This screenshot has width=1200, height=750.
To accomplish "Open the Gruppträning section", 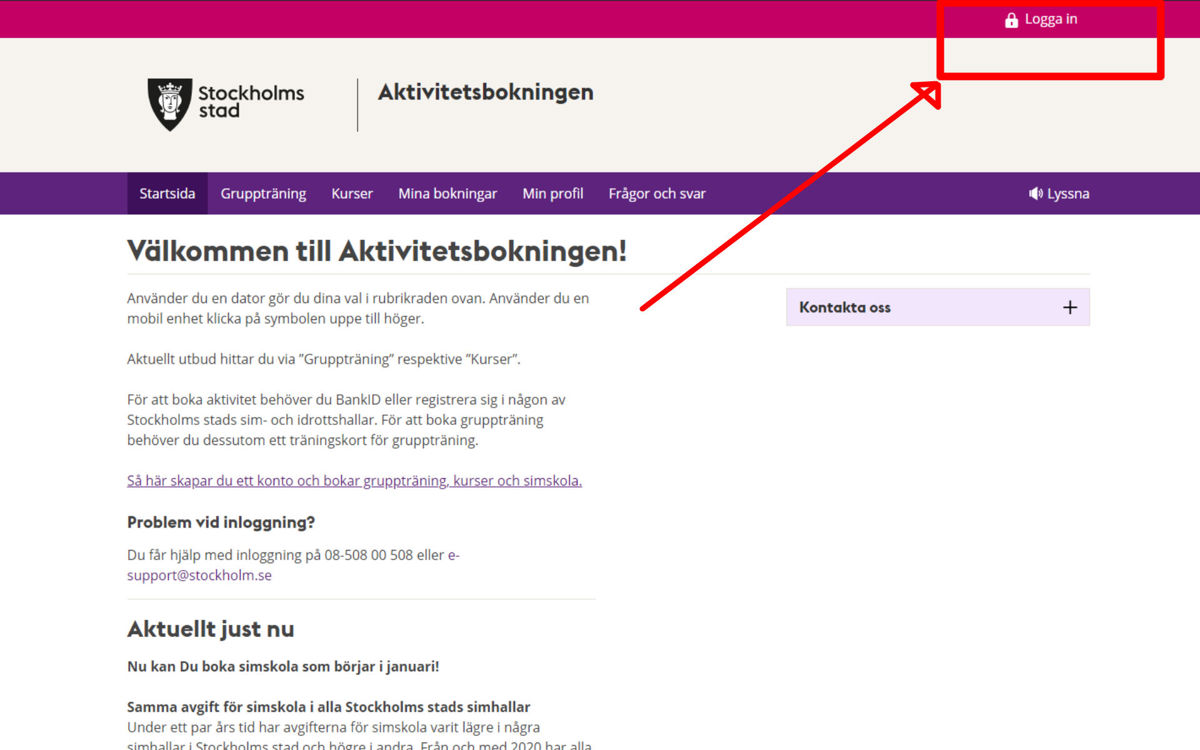I will click(x=263, y=193).
